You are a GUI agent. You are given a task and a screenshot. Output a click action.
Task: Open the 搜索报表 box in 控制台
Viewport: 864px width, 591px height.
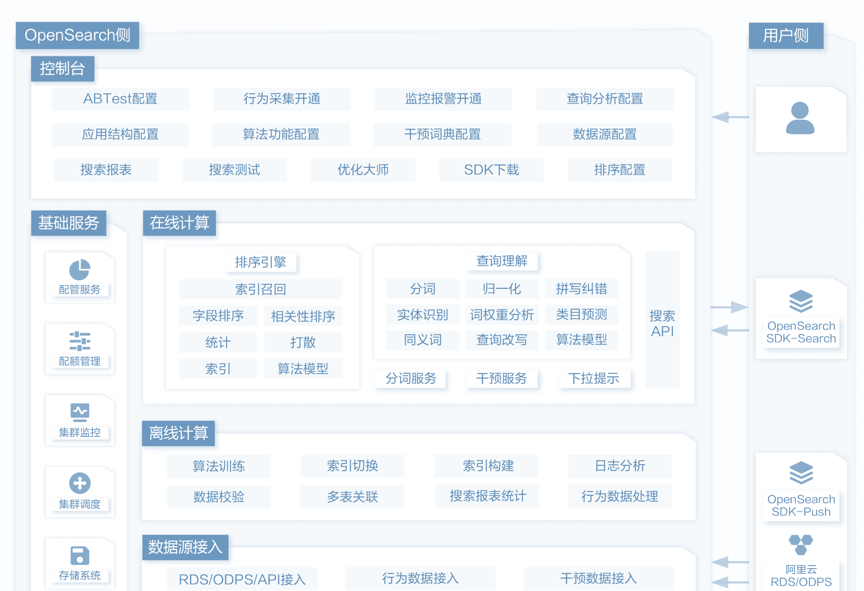[106, 170]
